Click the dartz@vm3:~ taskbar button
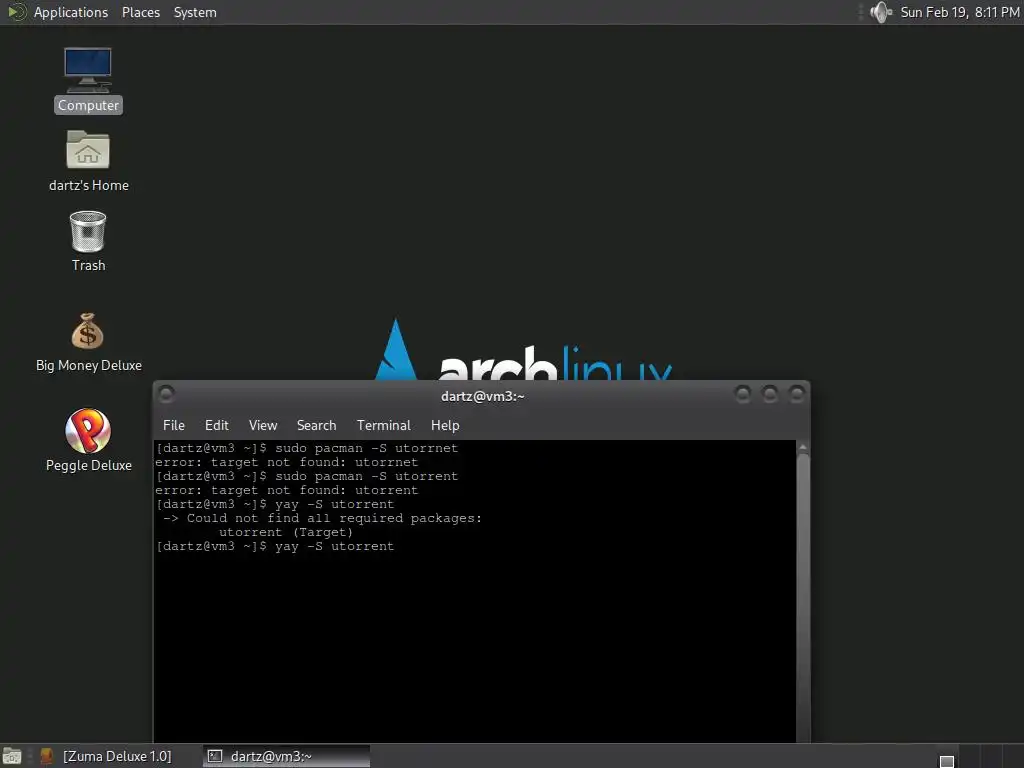This screenshot has height=768, width=1024. tap(286, 756)
